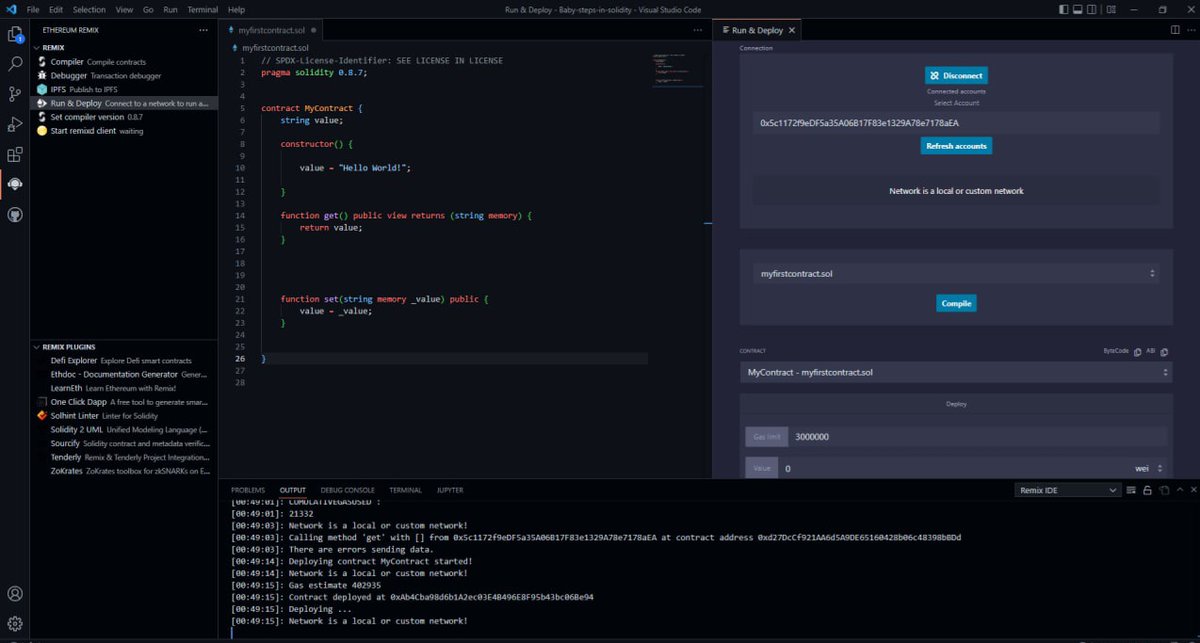The image size is (1200, 643).
Task: Copy the ABI with its copy icon
Action: point(1165,352)
